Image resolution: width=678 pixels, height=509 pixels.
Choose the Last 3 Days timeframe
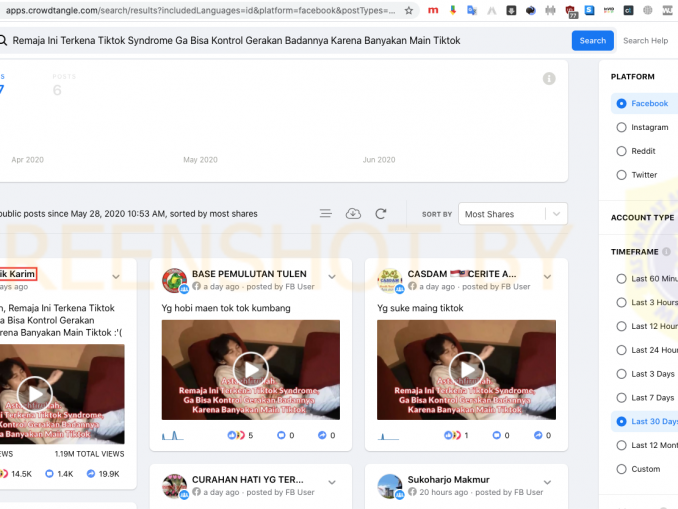click(x=644, y=374)
